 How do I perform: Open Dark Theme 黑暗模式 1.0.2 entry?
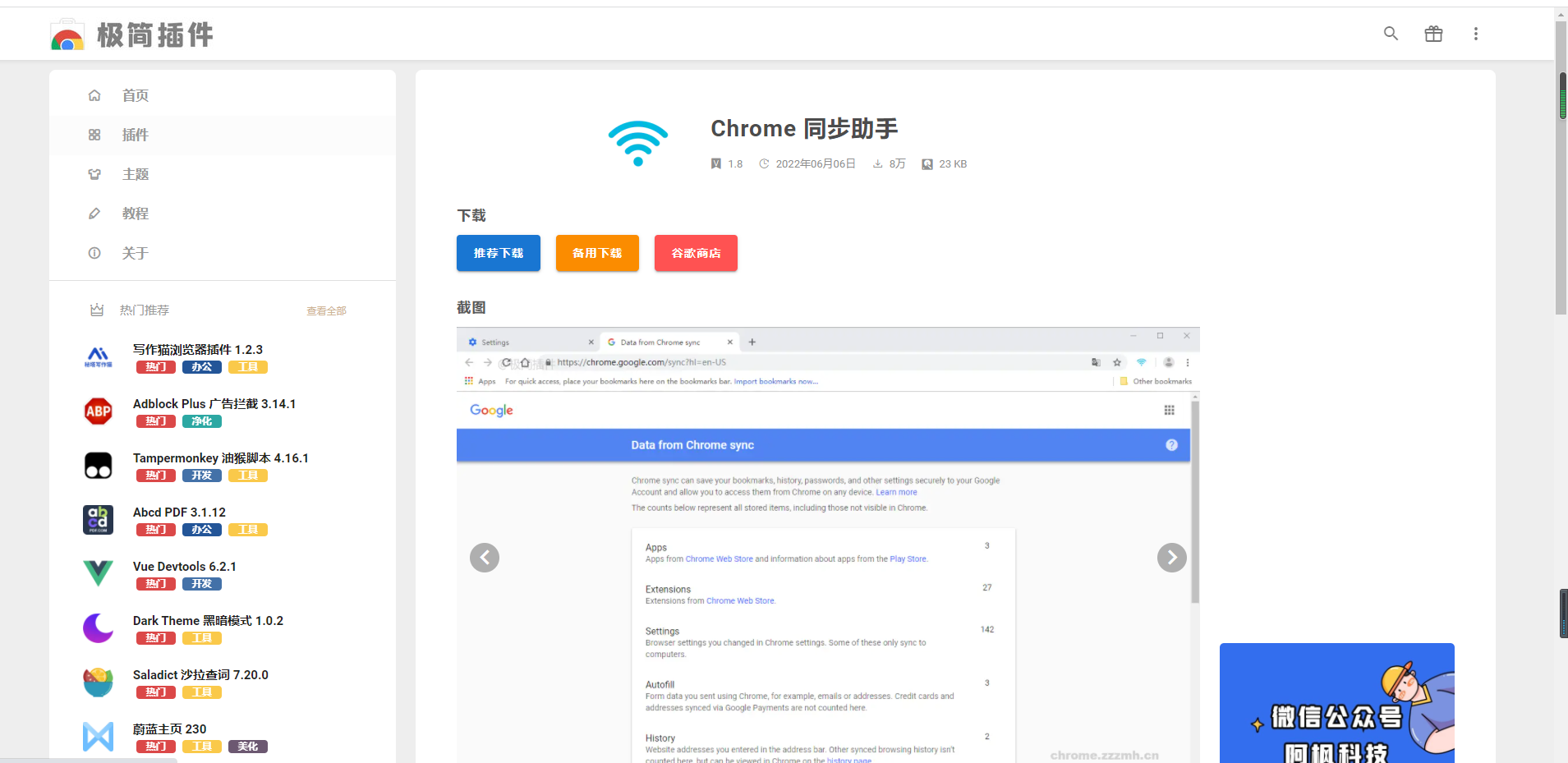tap(208, 621)
